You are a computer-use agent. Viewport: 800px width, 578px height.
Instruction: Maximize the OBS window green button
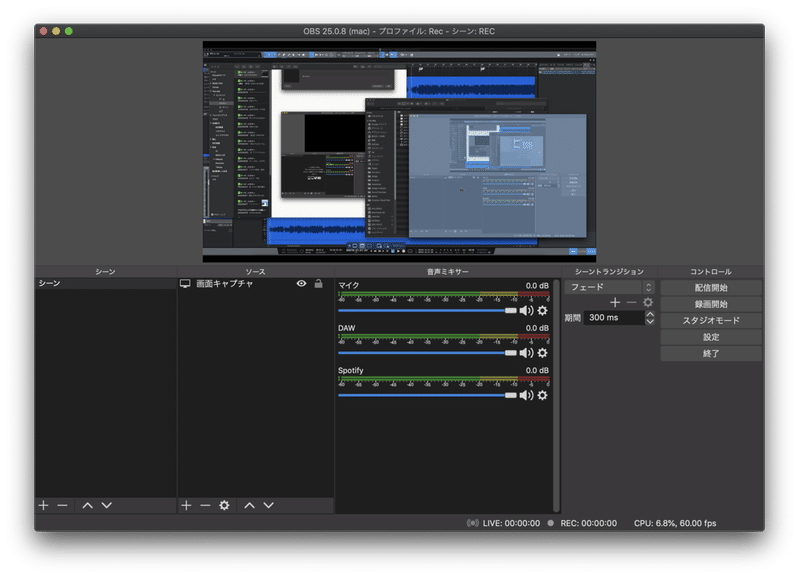68,31
